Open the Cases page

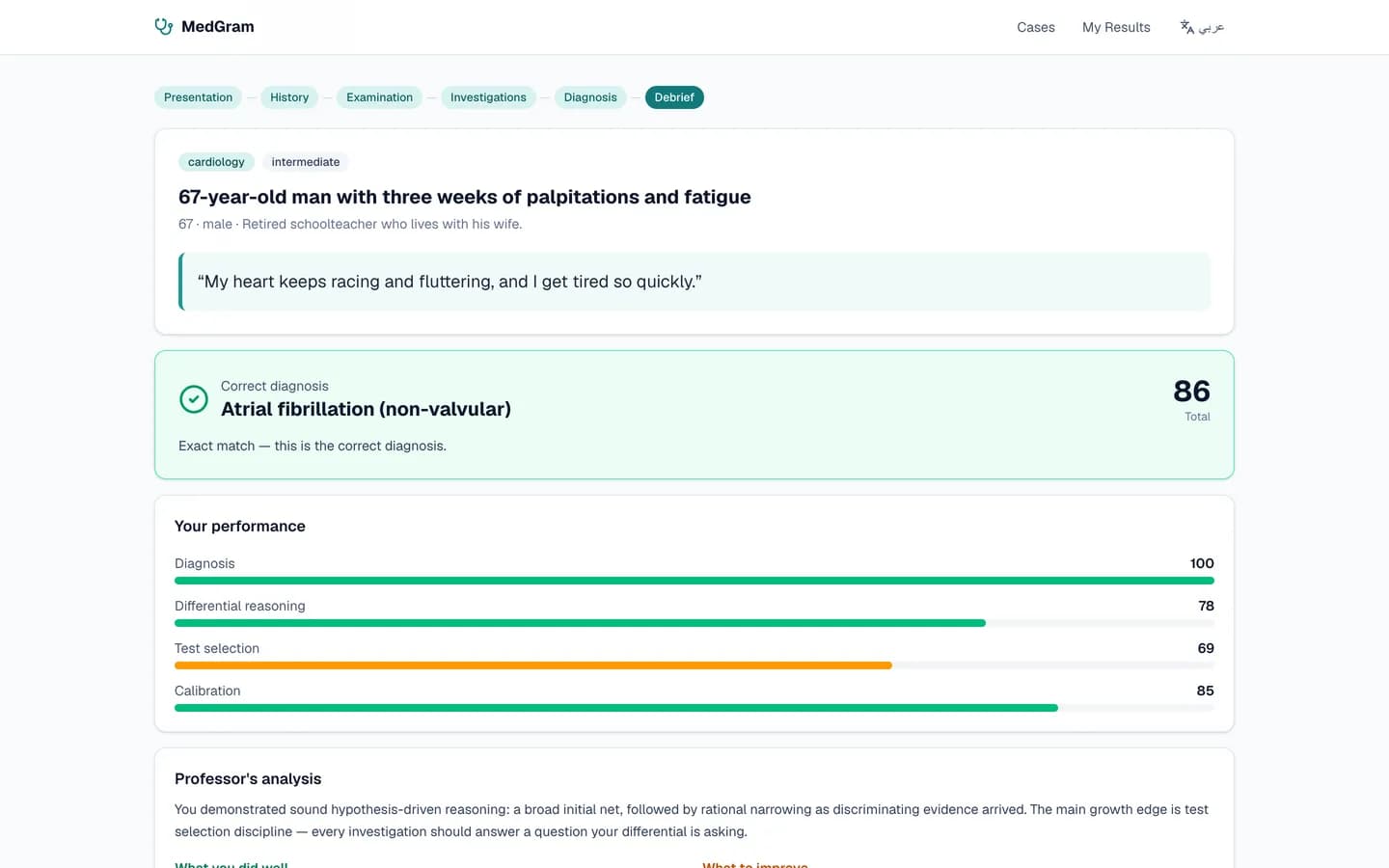[x=1036, y=27]
